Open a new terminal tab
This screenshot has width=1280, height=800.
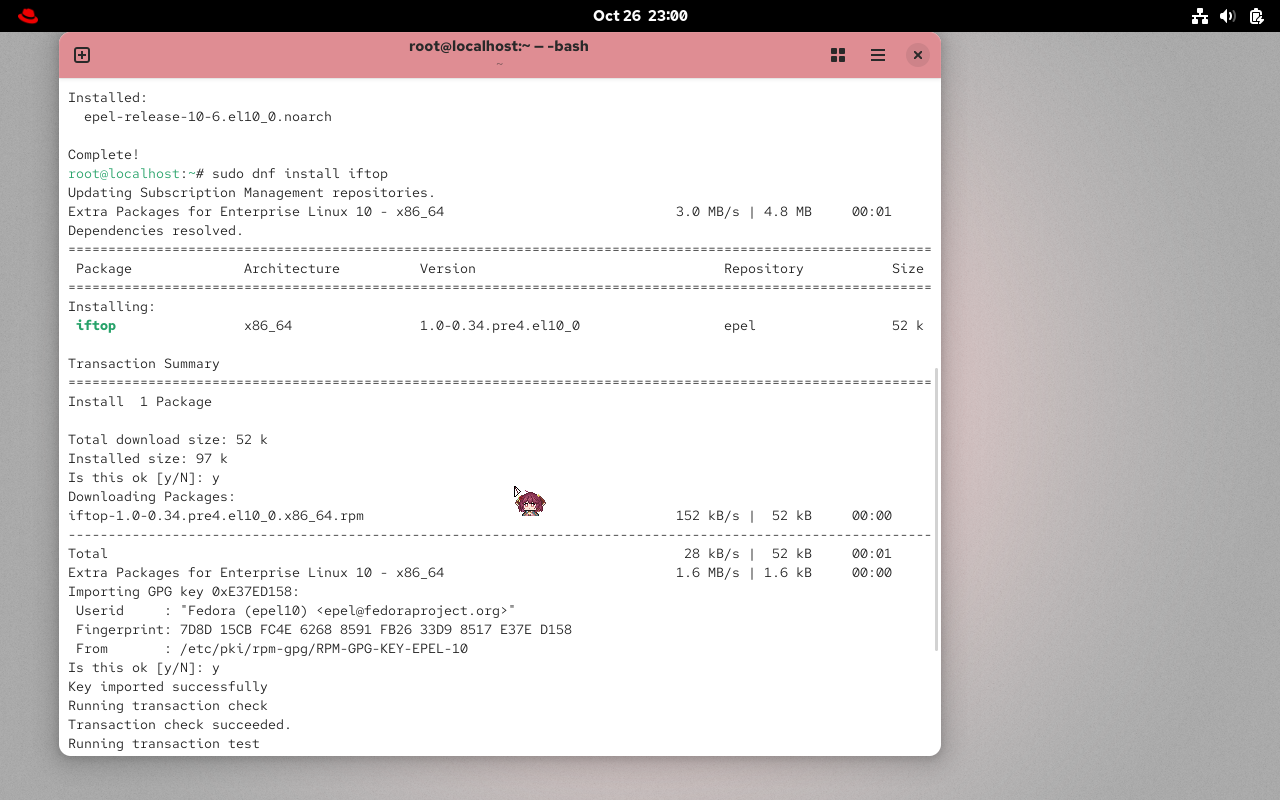(x=81, y=55)
